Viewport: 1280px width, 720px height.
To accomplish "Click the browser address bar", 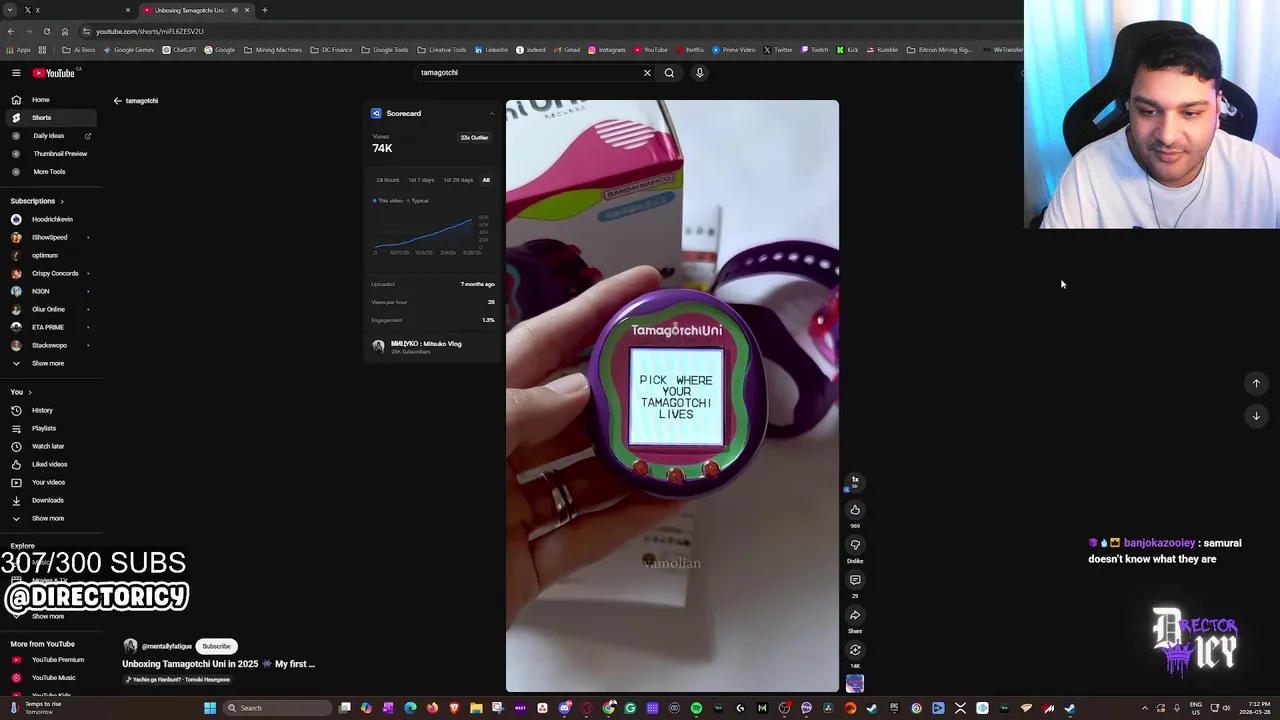I will (540, 31).
